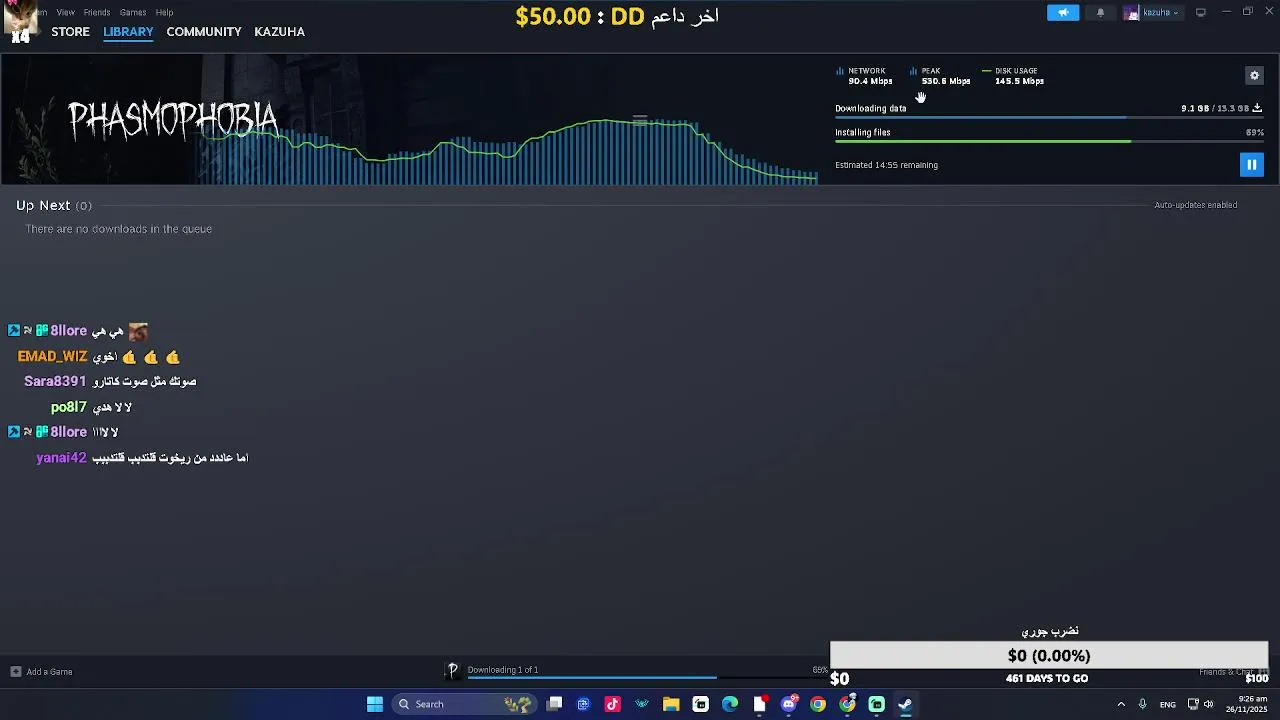Enter Big Picture mode via monitor icon

pyautogui.click(x=1200, y=12)
